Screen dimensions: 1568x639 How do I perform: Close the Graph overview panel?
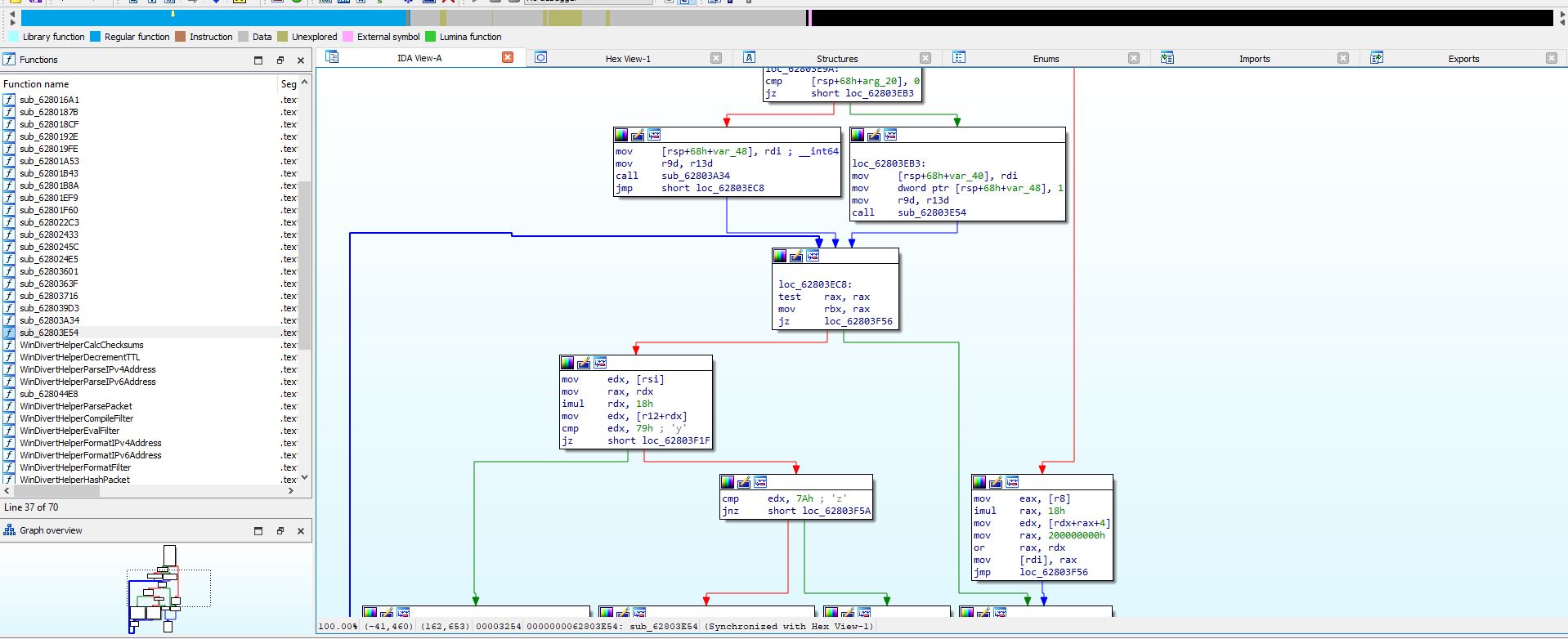click(x=301, y=530)
